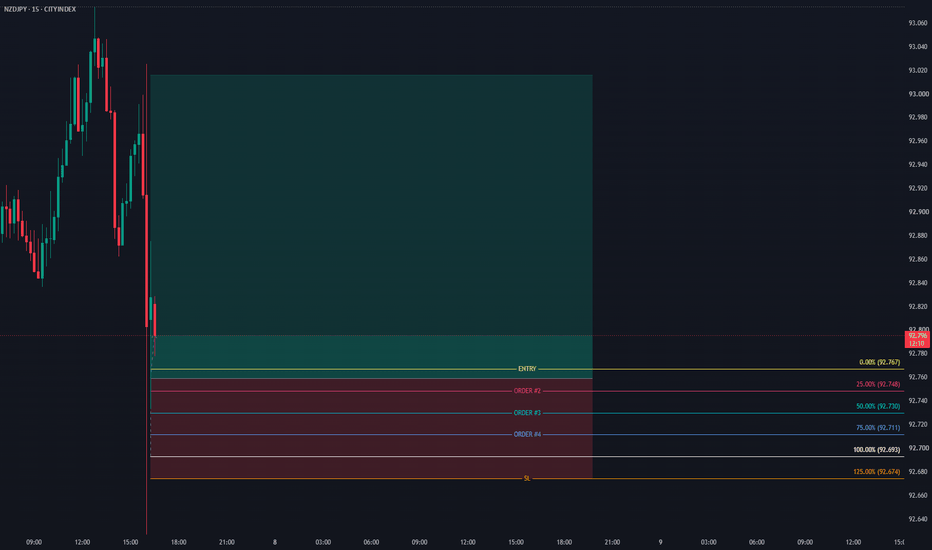The height and width of the screenshot is (550, 932).
Task: Click the 92.660 price axis label
Action: [x=918, y=496]
